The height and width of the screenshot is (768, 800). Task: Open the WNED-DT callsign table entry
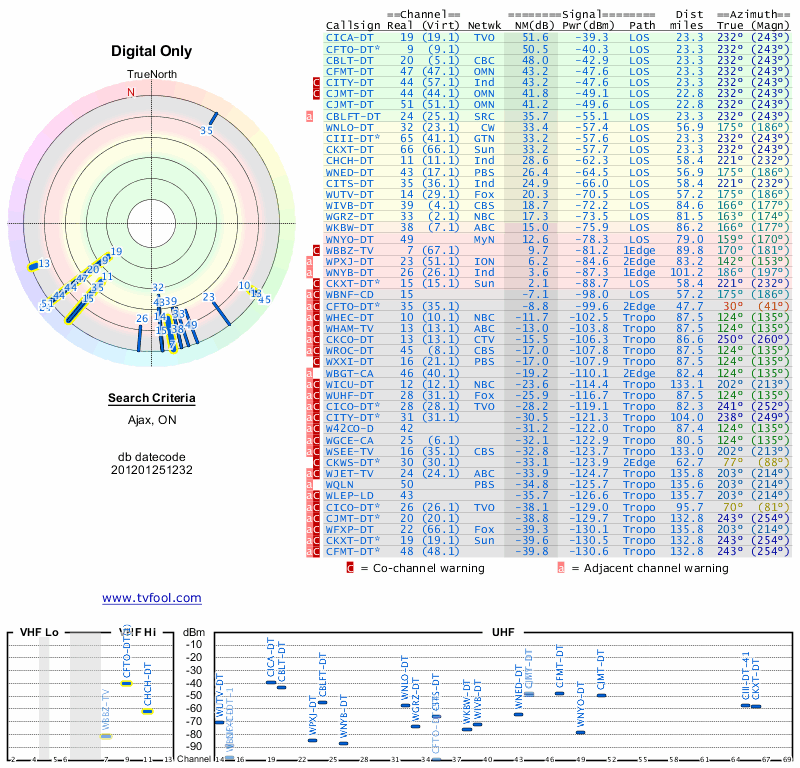(349, 172)
